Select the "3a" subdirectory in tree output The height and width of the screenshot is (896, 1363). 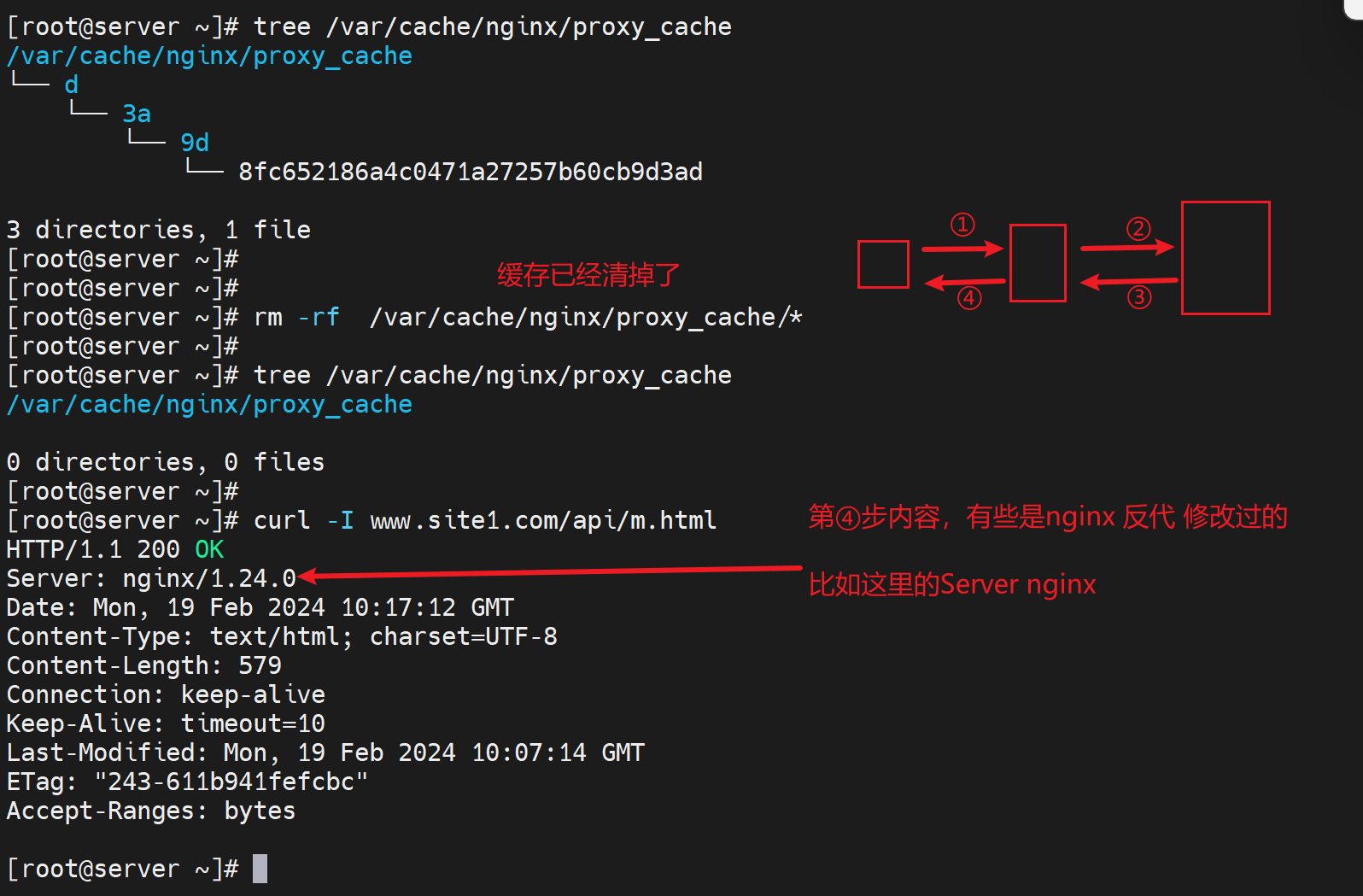(137, 114)
